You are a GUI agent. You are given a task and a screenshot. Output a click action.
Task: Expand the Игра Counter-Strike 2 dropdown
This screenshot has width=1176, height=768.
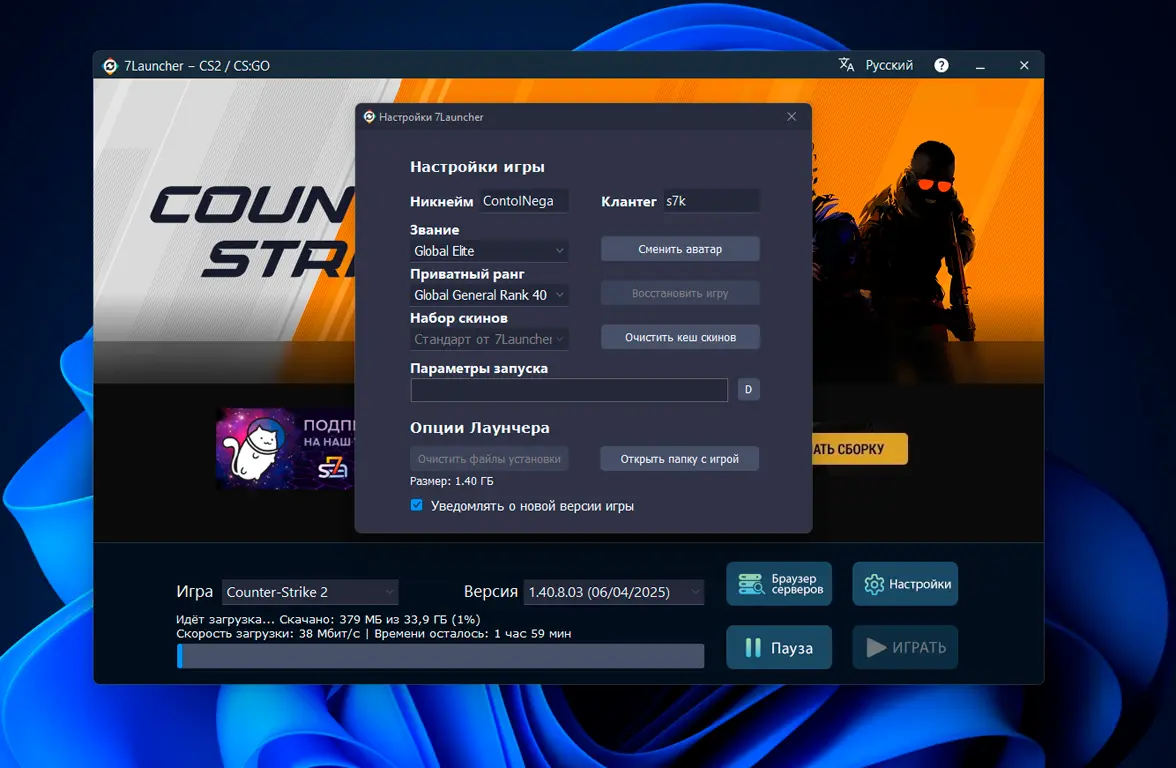(x=310, y=592)
